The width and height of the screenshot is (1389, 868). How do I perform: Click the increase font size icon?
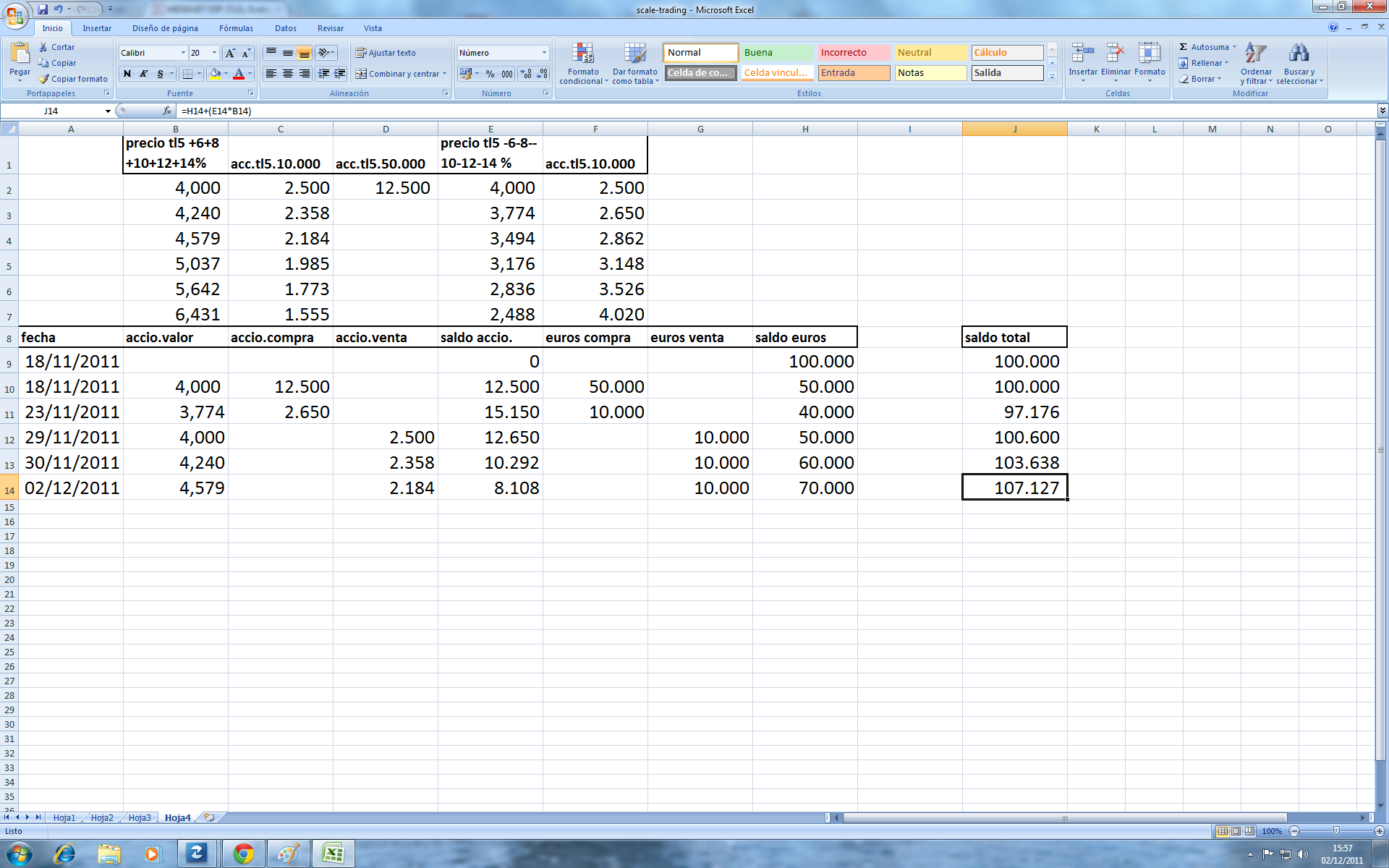click(x=230, y=53)
